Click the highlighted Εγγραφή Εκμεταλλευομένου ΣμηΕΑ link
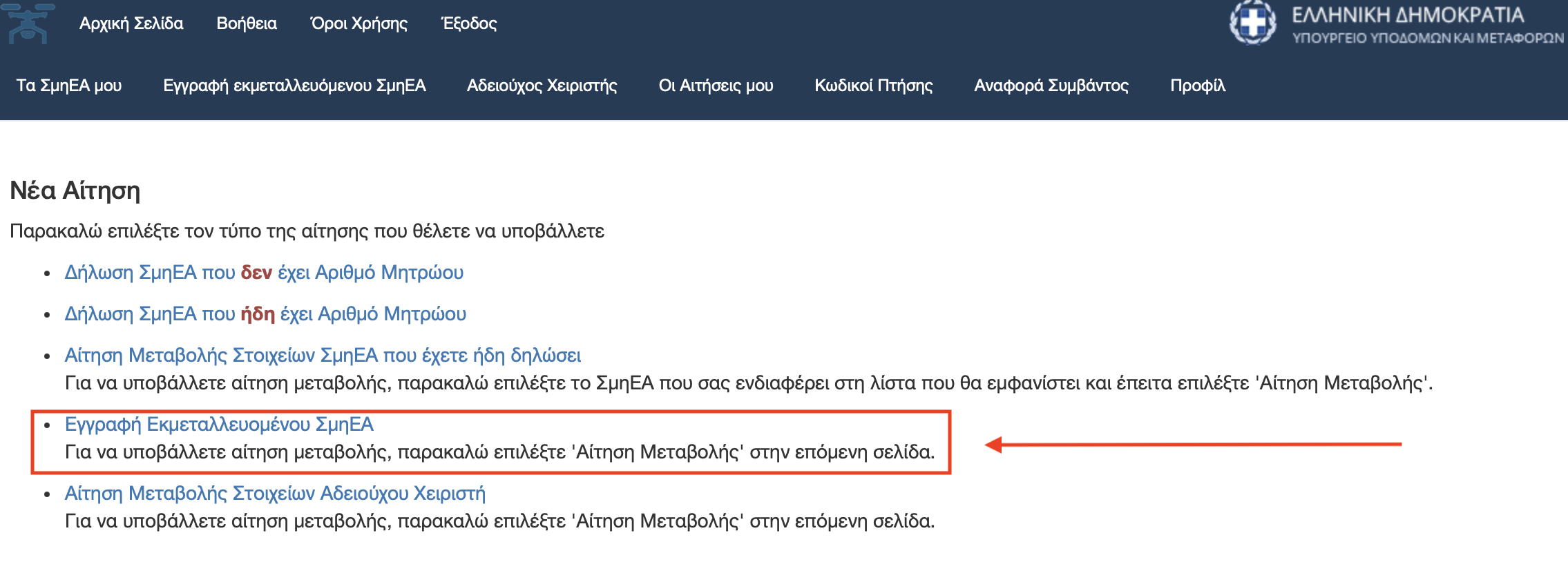The image size is (1568, 562). (x=219, y=425)
